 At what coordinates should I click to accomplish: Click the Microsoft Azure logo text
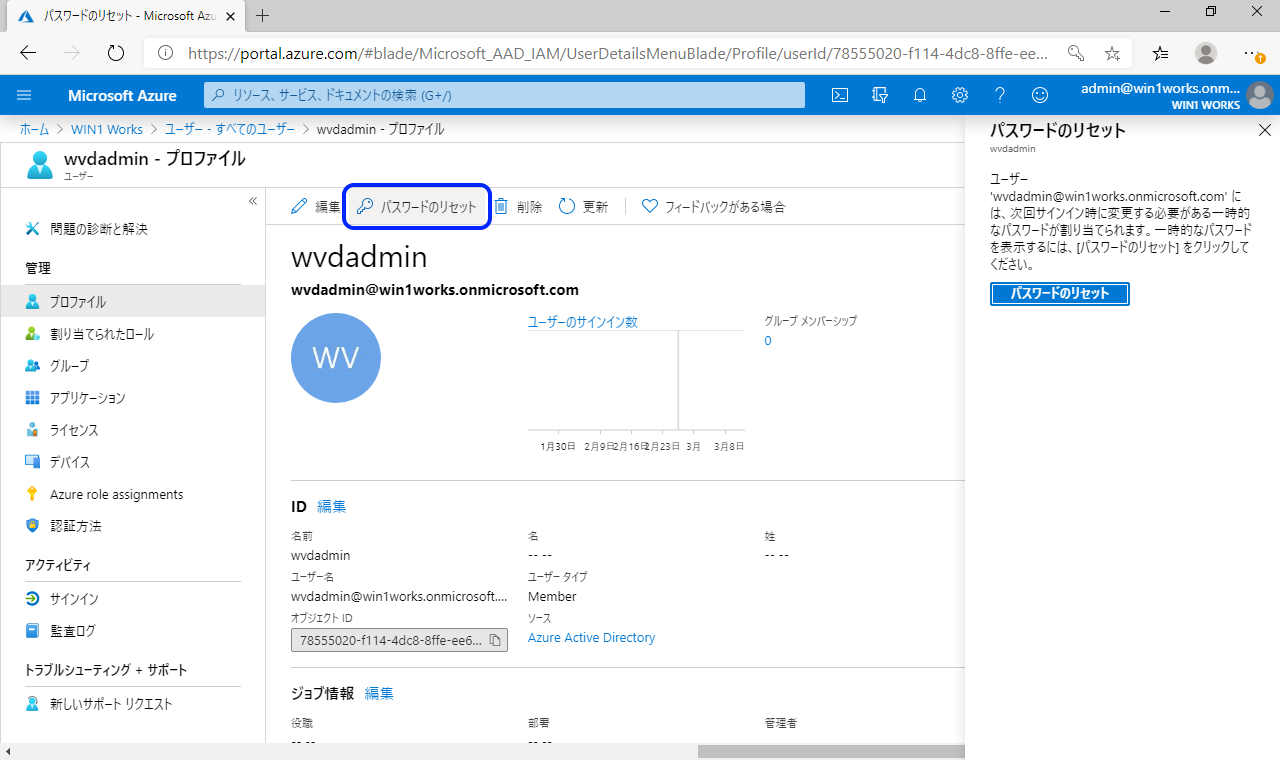click(x=122, y=95)
